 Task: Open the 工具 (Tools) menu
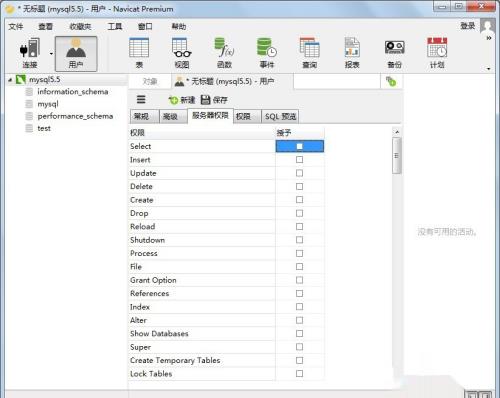click(115, 26)
